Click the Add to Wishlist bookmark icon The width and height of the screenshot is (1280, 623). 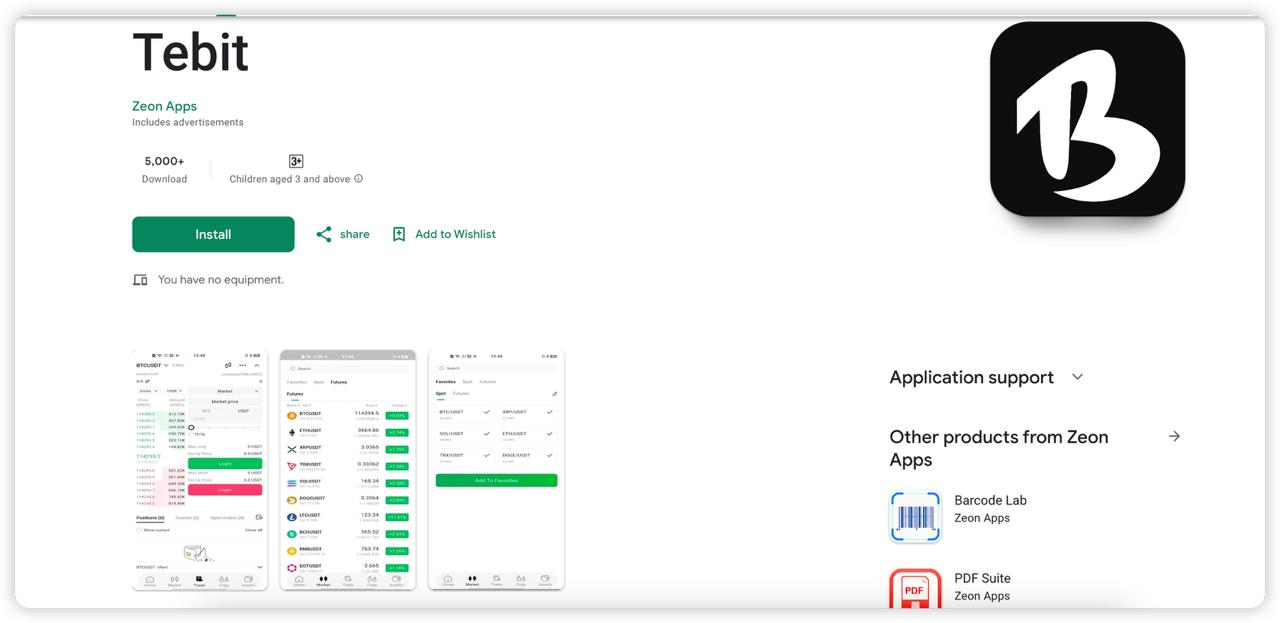click(399, 234)
